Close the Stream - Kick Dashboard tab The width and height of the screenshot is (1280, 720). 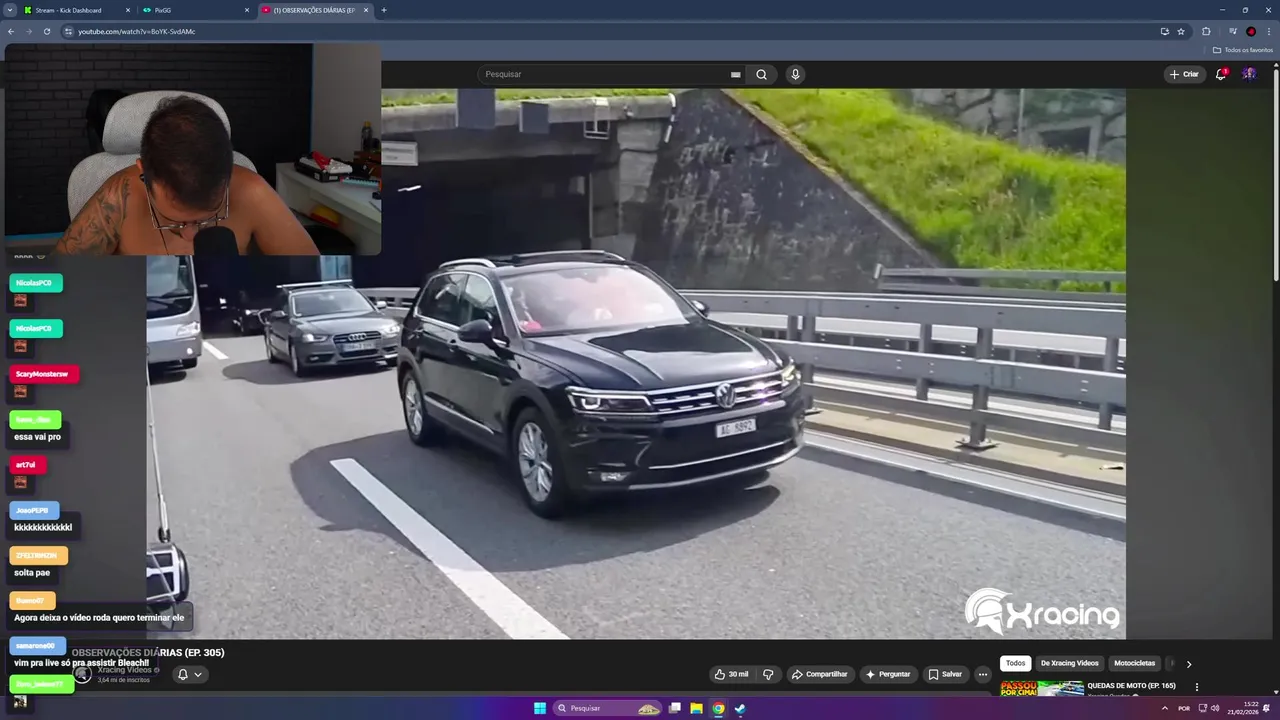coord(128,10)
